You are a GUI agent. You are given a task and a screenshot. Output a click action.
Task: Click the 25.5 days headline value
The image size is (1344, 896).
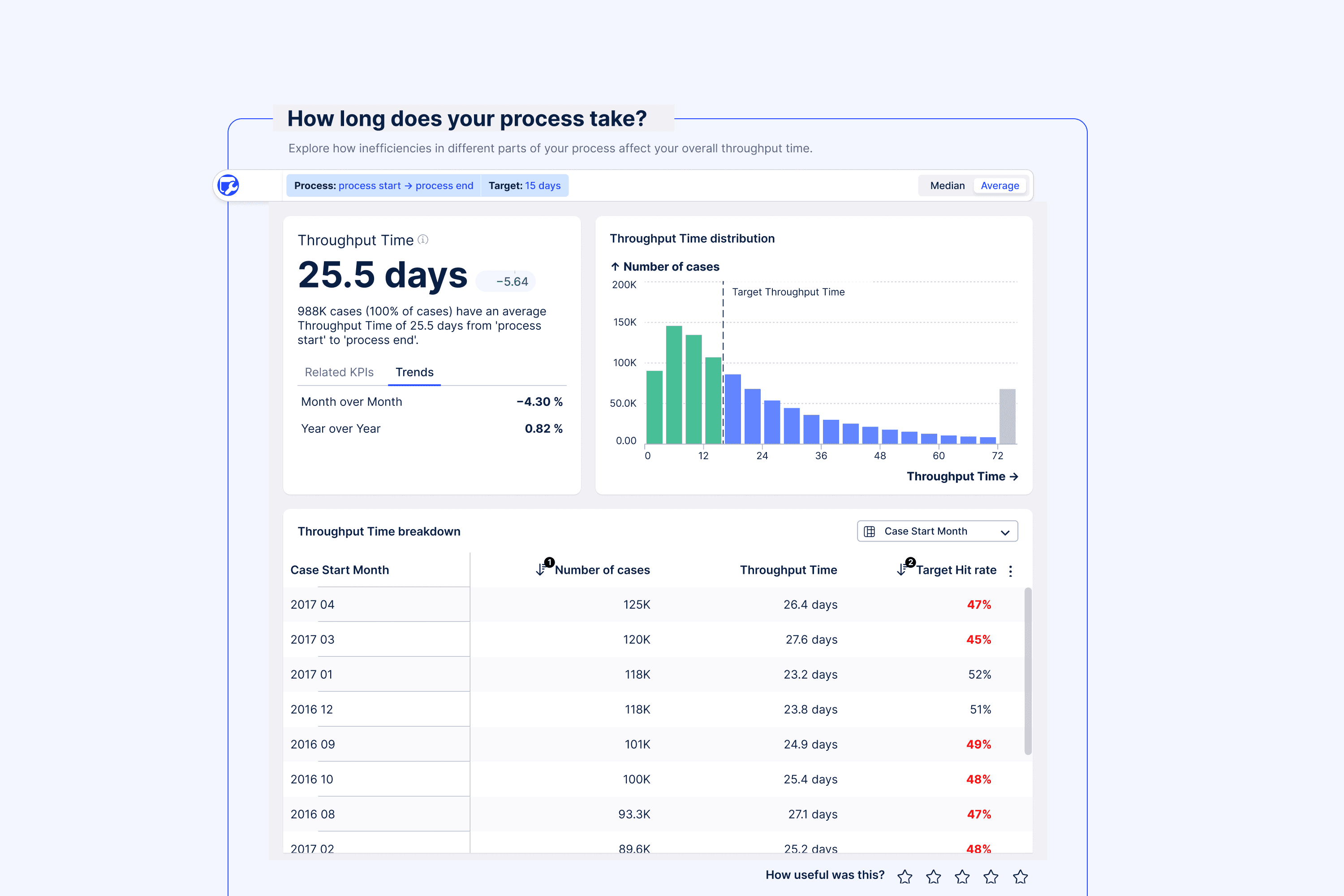click(x=382, y=276)
